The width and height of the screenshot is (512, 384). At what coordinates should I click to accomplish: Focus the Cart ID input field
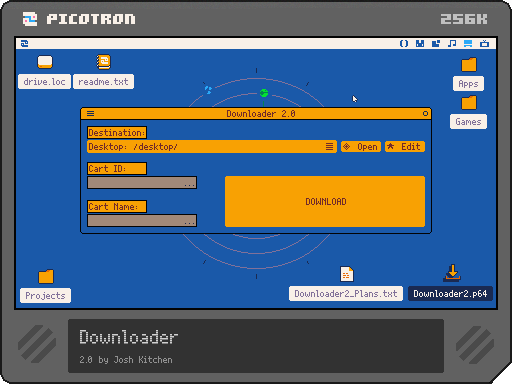click(x=142, y=183)
